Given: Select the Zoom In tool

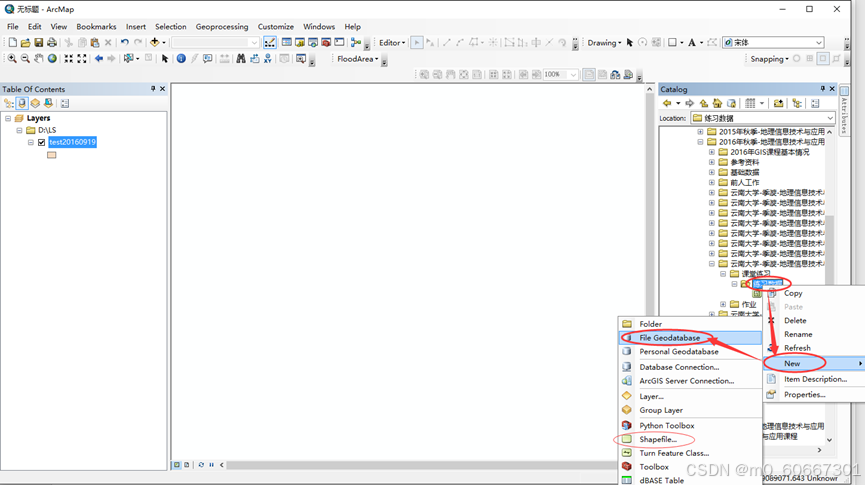Looking at the screenshot, I should coord(12,58).
